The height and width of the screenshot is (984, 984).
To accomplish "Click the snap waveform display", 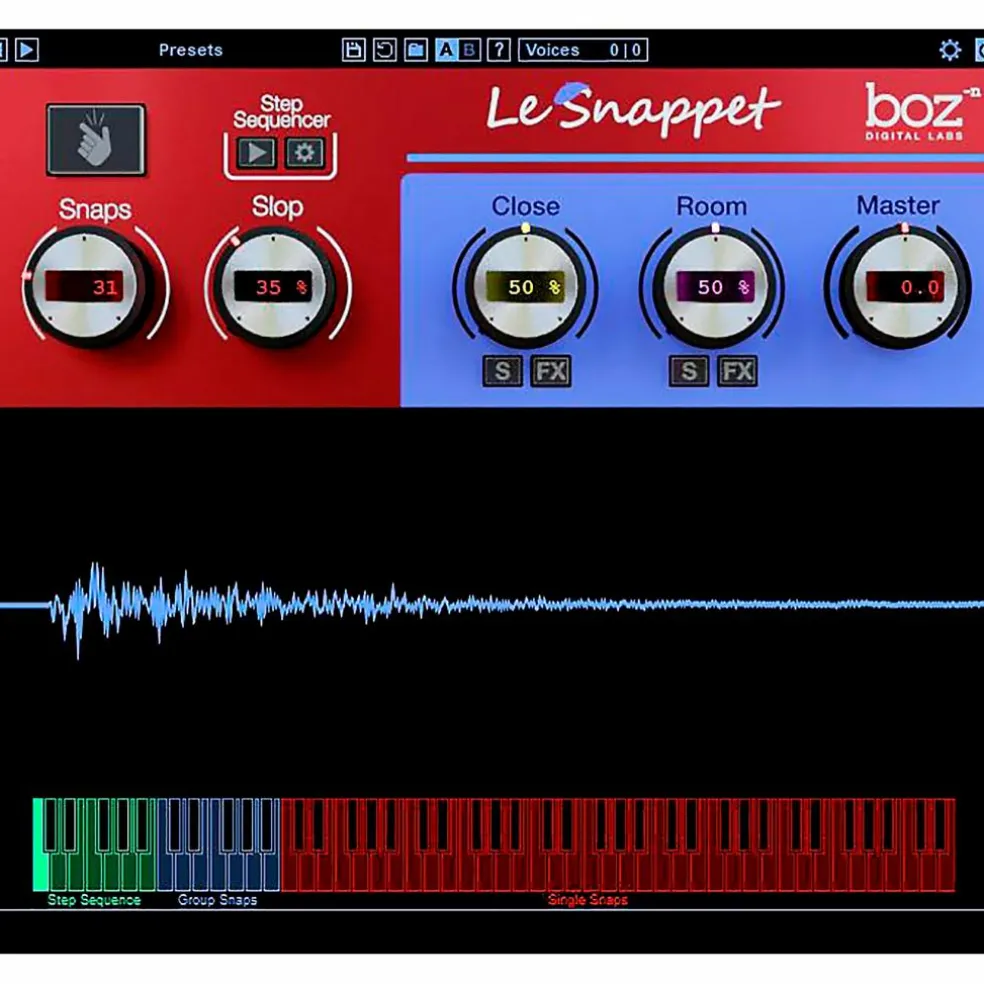I will coord(492,606).
